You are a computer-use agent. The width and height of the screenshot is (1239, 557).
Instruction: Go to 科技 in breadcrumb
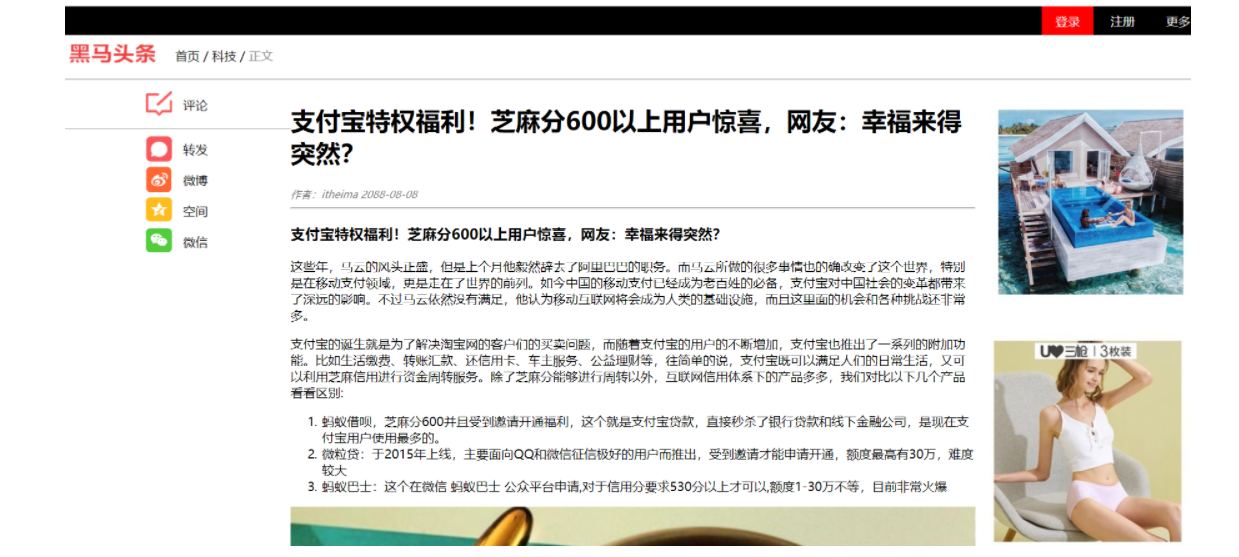(x=224, y=56)
